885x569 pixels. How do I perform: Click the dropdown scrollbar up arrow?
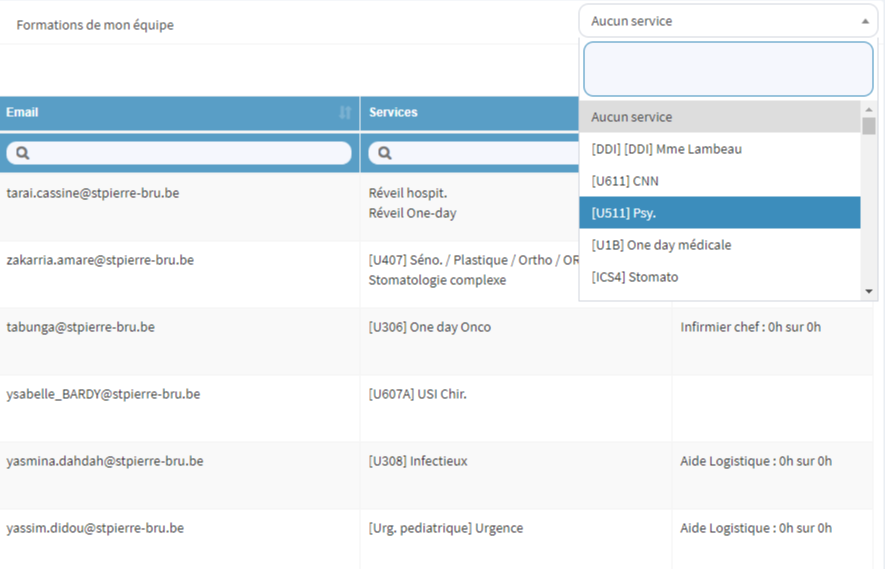(869, 110)
